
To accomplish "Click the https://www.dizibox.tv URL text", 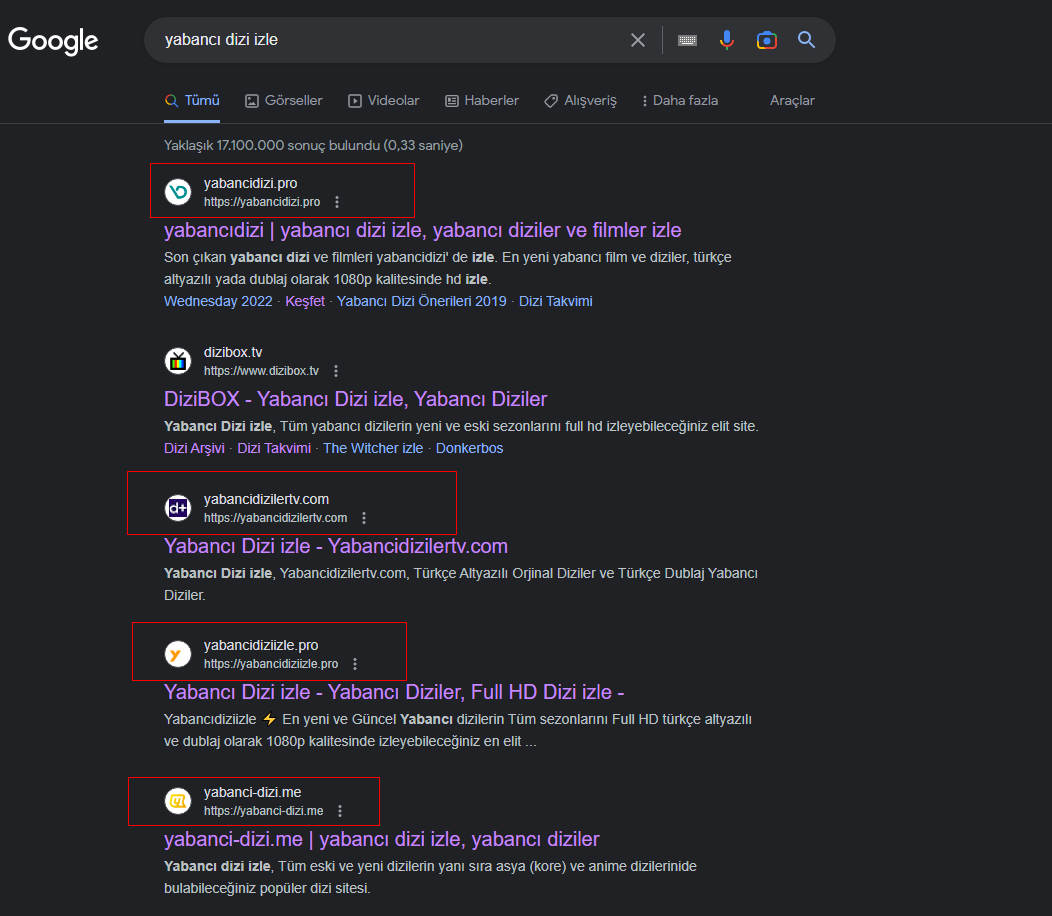I will [x=261, y=371].
